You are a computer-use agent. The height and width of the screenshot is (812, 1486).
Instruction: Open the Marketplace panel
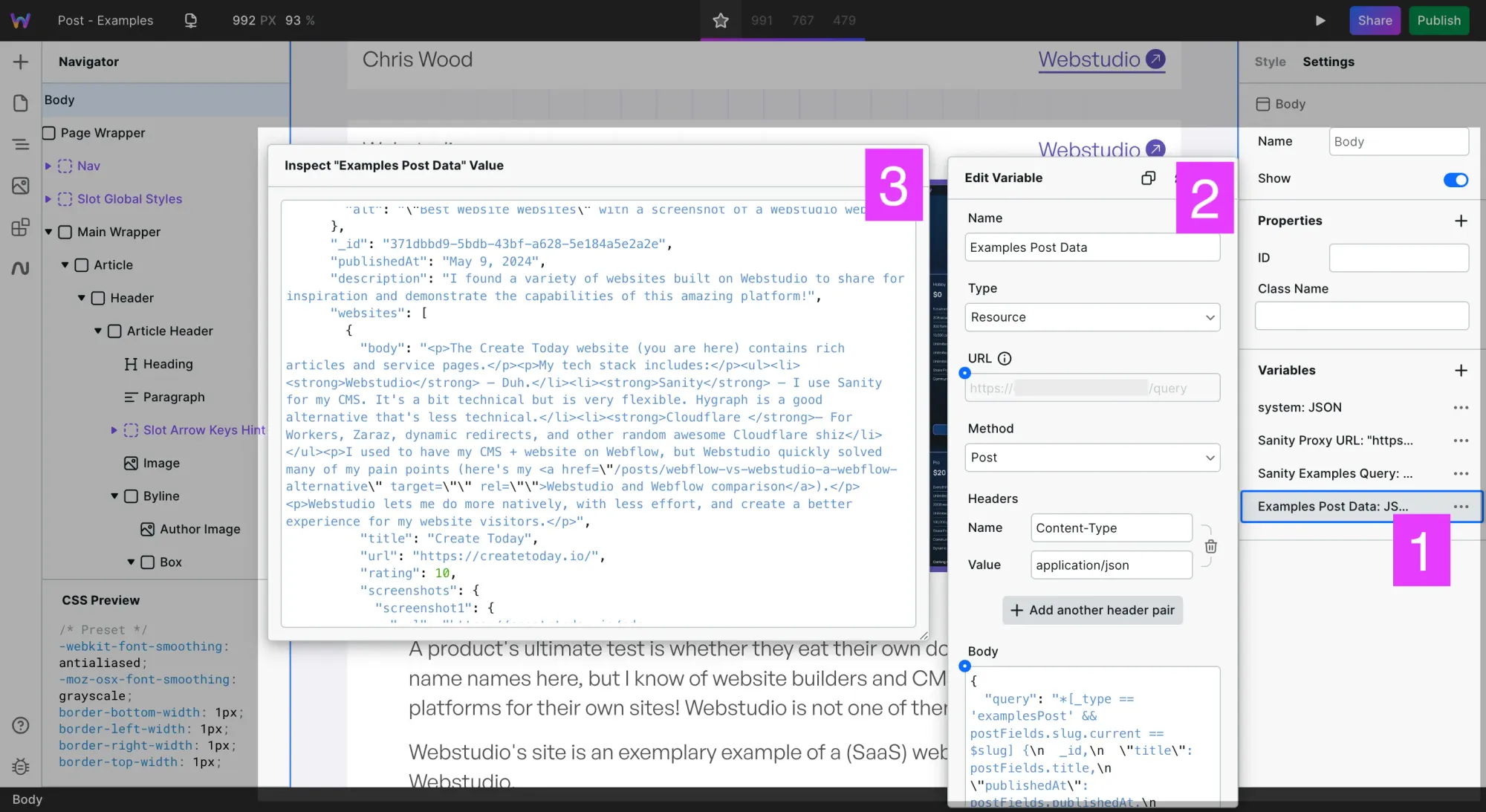20,227
